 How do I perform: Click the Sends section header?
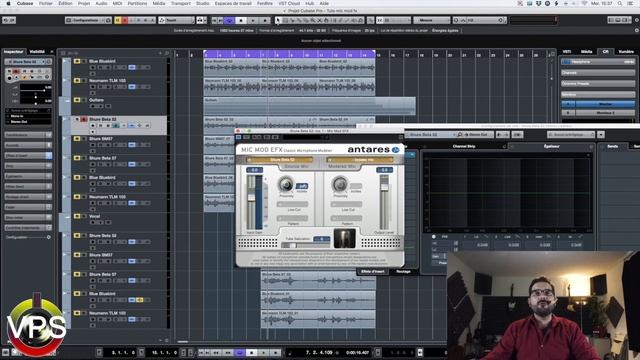(x=613, y=146)
